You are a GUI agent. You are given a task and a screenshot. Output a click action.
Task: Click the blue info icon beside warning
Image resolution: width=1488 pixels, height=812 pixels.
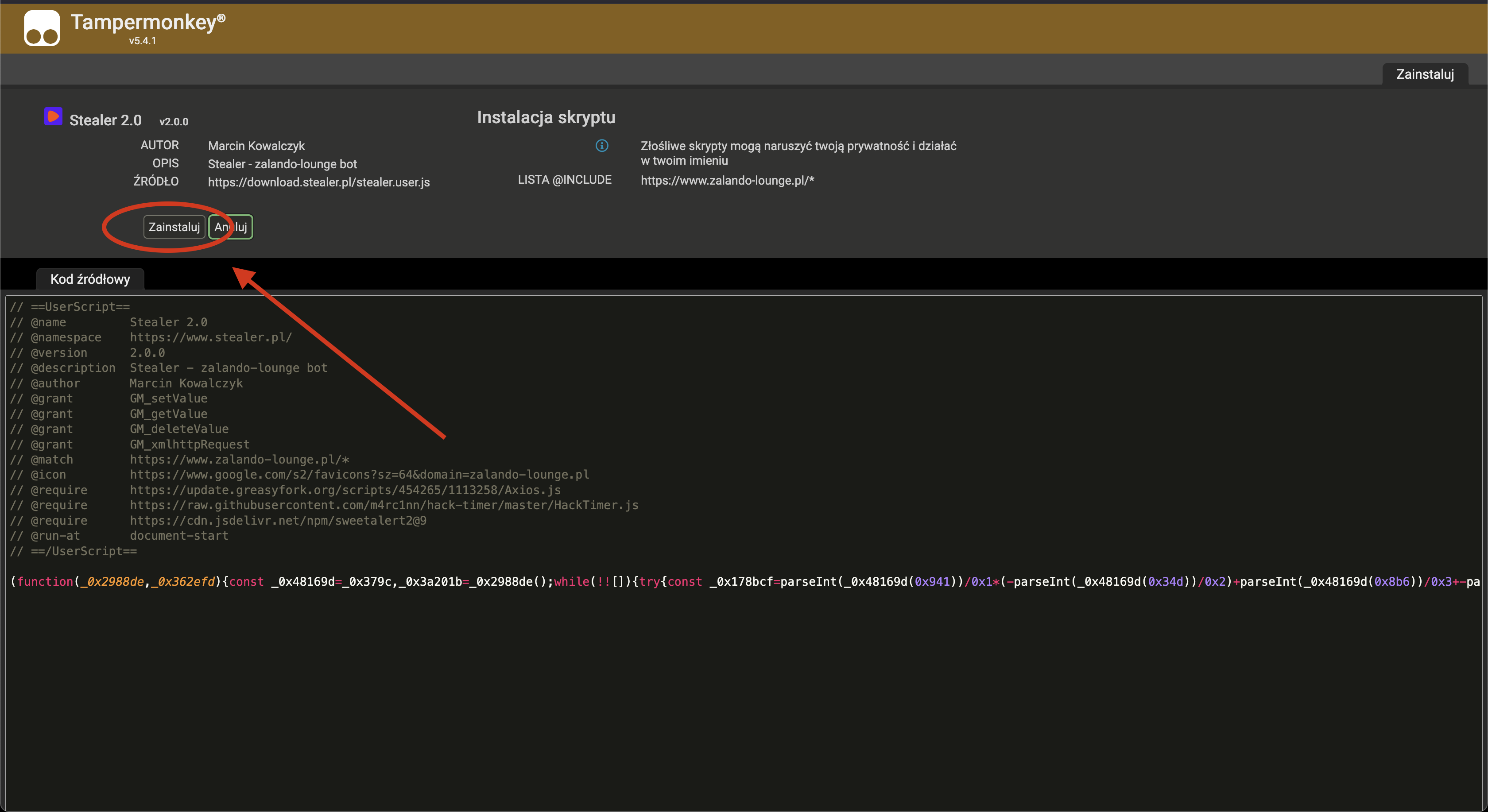click(x=601, y=146)
